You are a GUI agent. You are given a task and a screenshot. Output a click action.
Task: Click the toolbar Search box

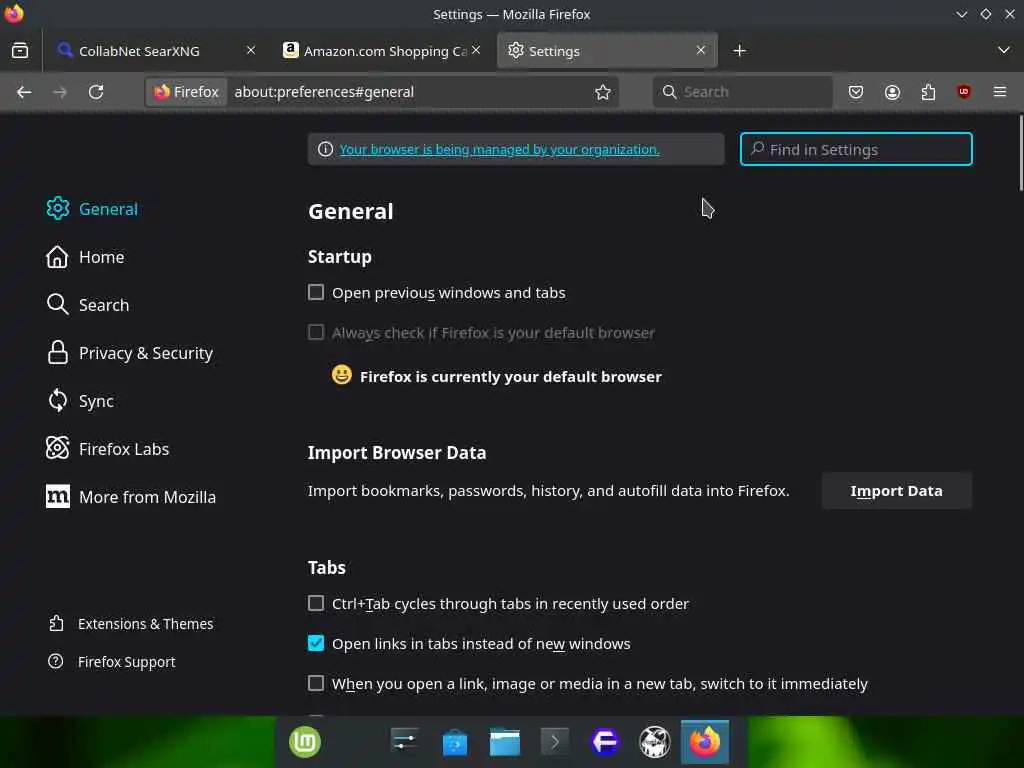(743, 92)
